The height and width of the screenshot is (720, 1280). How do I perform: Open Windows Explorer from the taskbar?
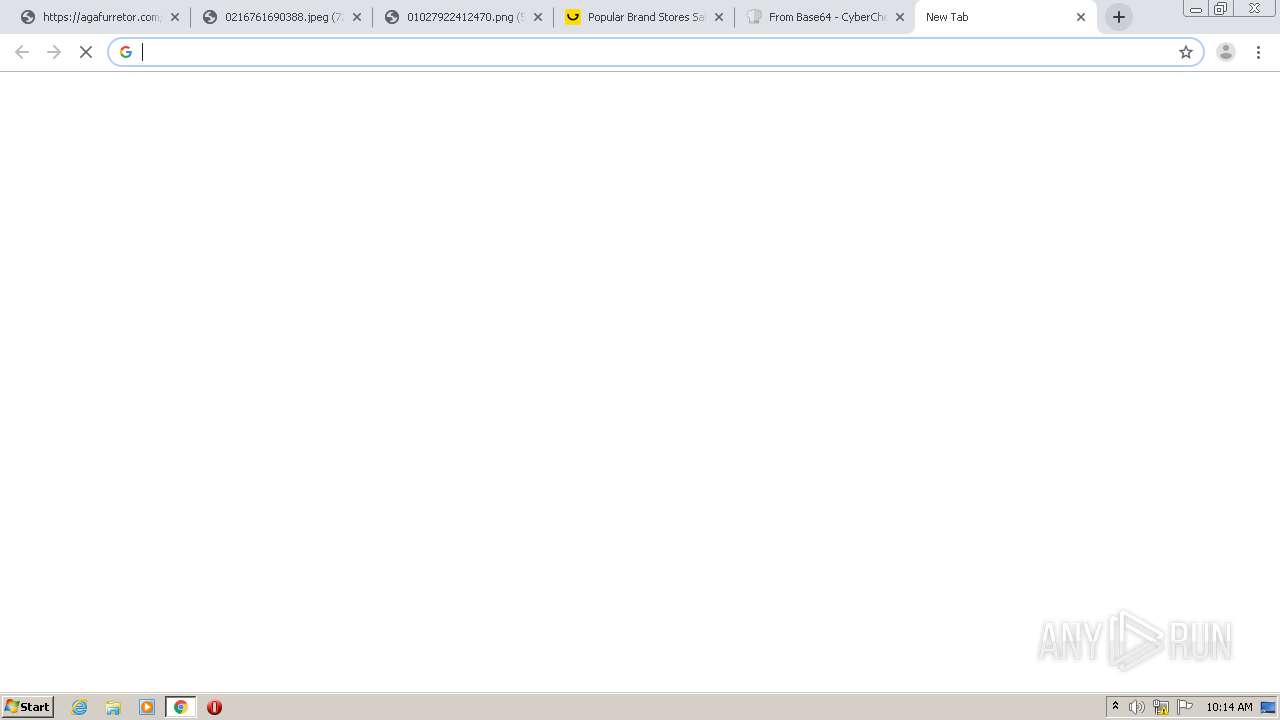pos(113,707)
